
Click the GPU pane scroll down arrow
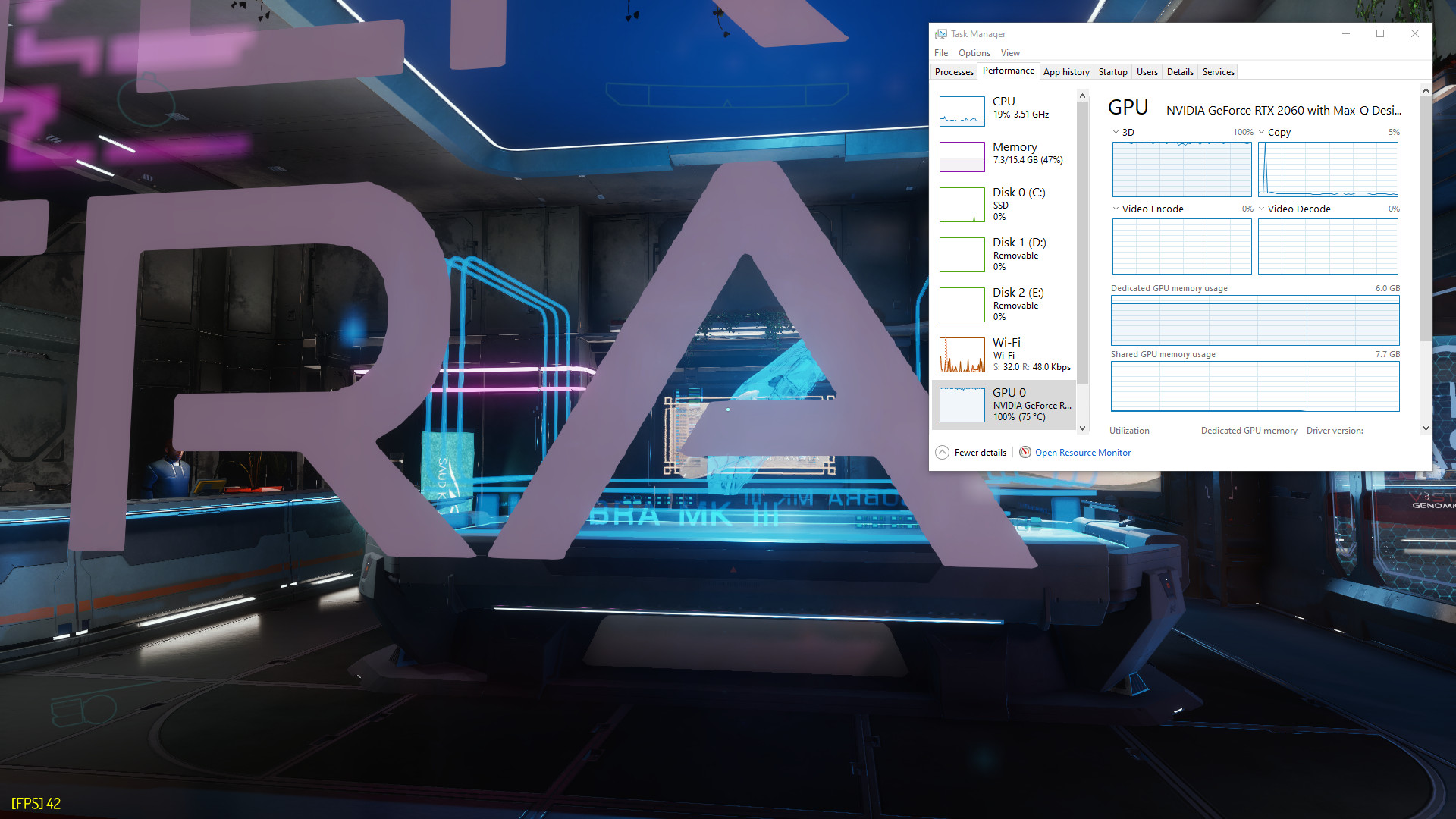click(1425, 428)
